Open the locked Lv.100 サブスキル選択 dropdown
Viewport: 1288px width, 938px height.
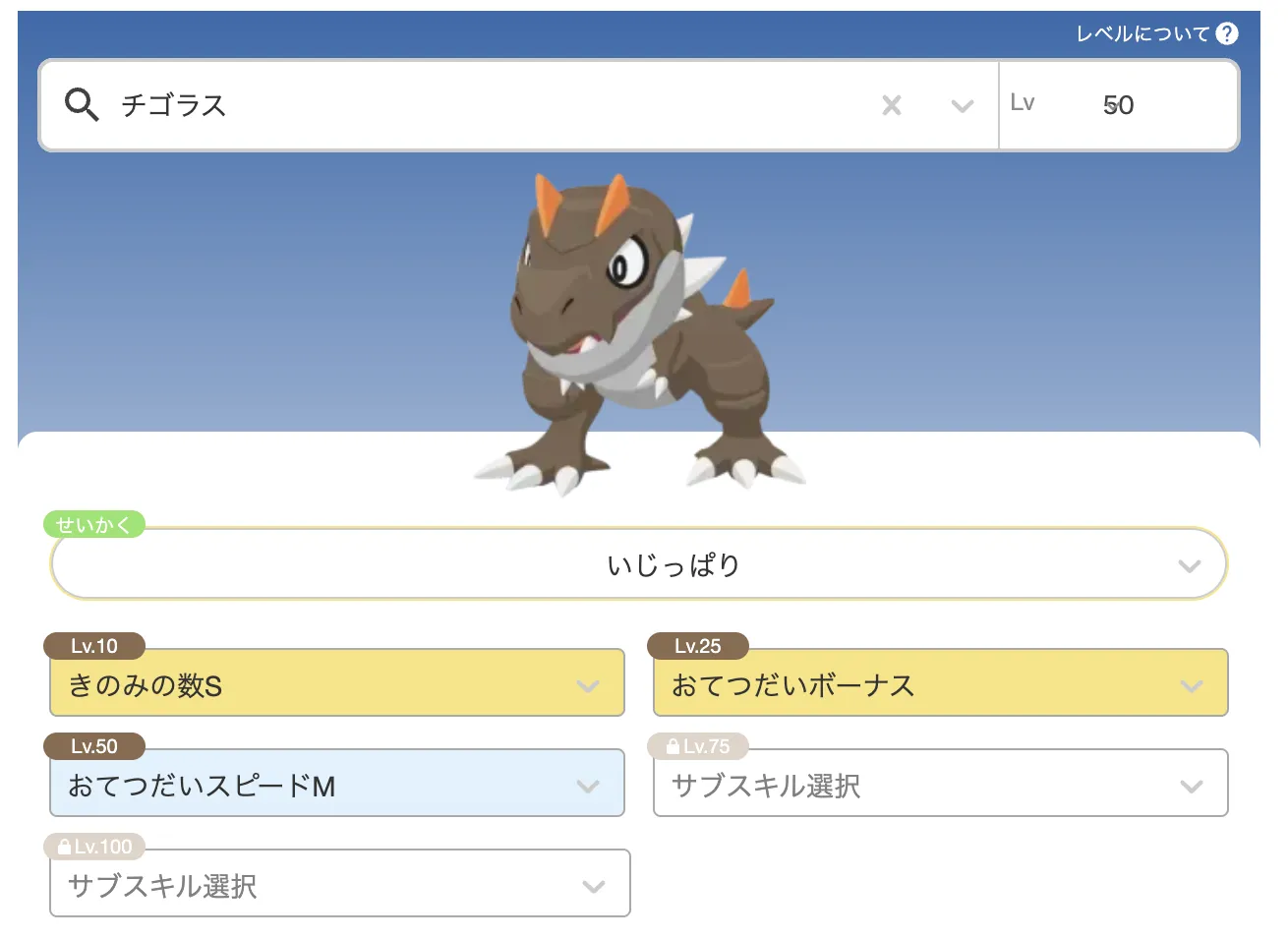(x=340, y=883)
